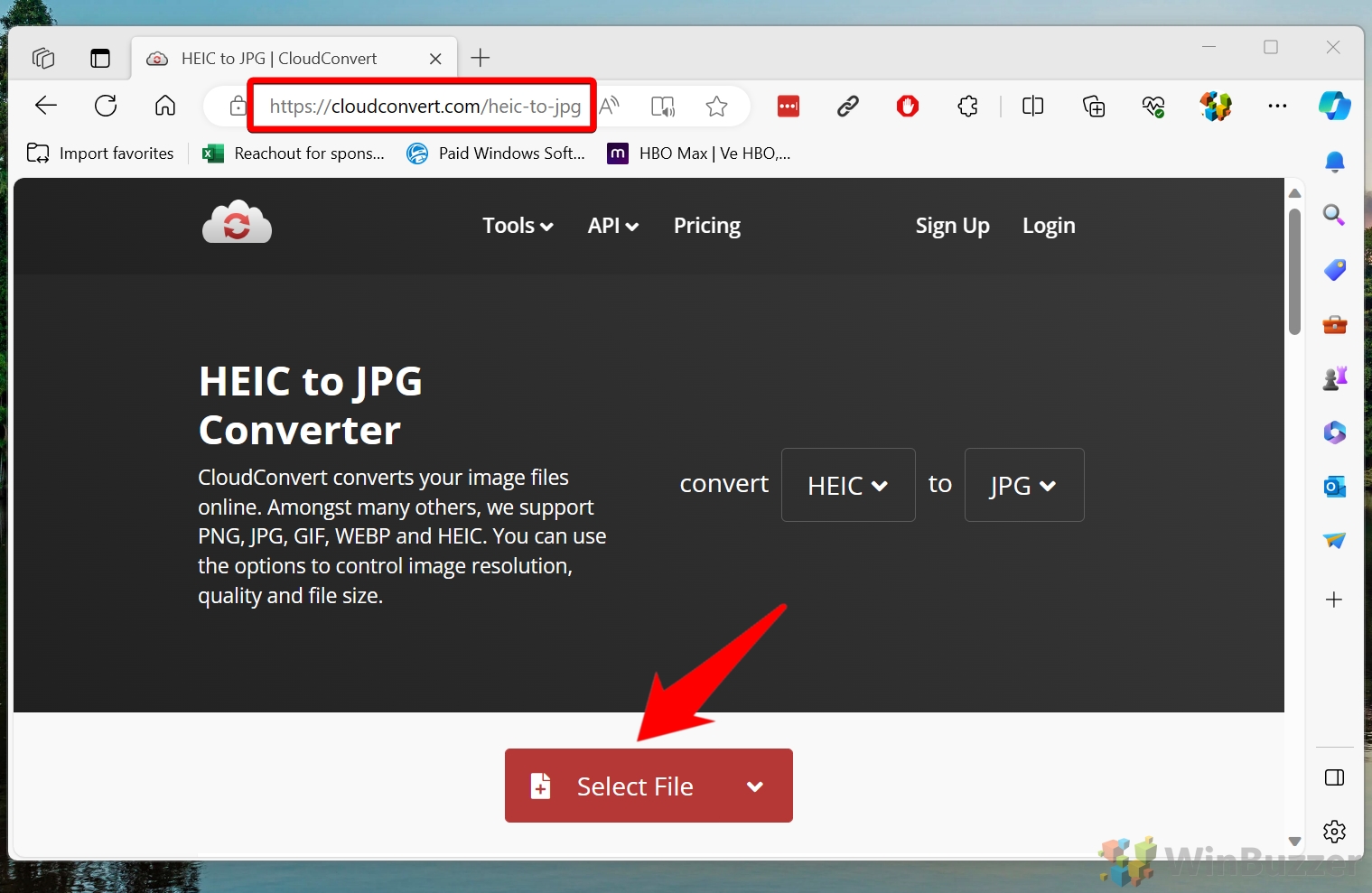Toggle split screen view
1372x893 pixels.
click(x=1032, y=107)
